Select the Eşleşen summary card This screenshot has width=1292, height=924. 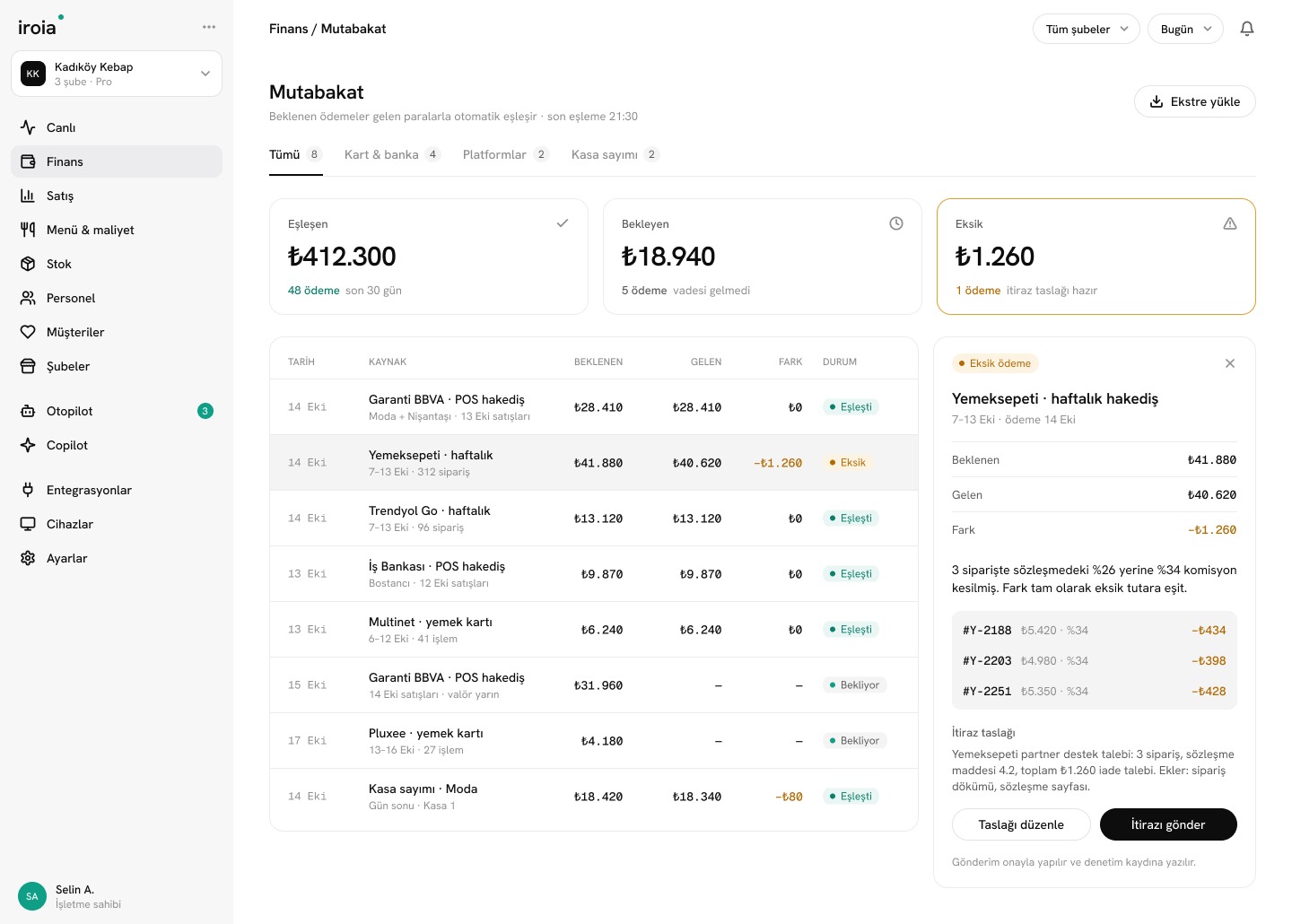[x=429, y=257]
